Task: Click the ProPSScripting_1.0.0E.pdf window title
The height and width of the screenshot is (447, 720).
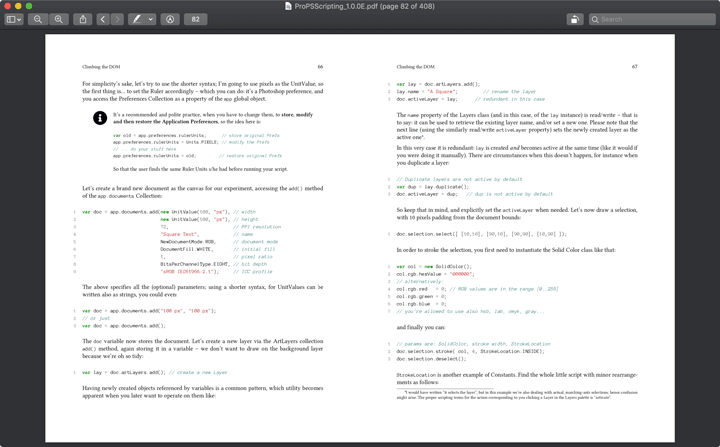Action: pos(364,6)
